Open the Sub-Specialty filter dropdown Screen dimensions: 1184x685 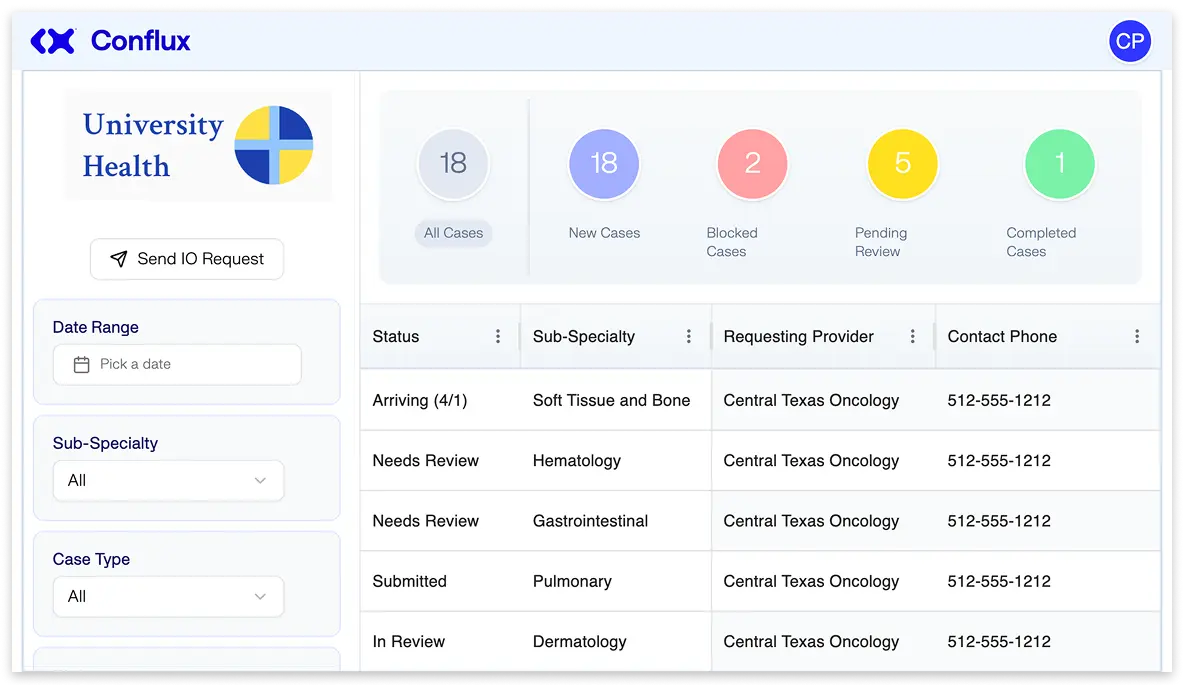pyautogui.click(x=168, y=481)
